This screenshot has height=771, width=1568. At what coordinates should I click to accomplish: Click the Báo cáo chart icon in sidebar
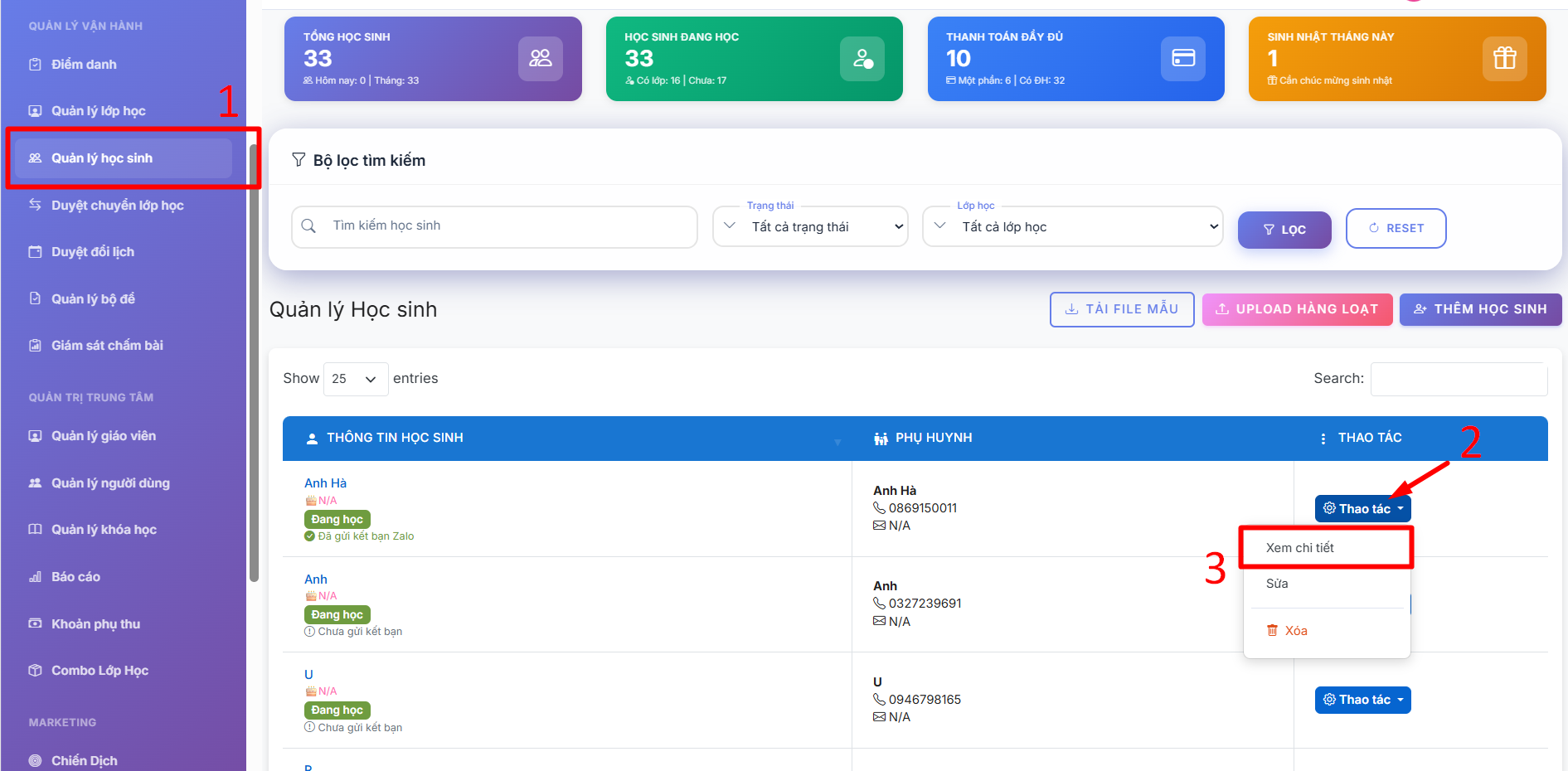[x=35, y=577]
